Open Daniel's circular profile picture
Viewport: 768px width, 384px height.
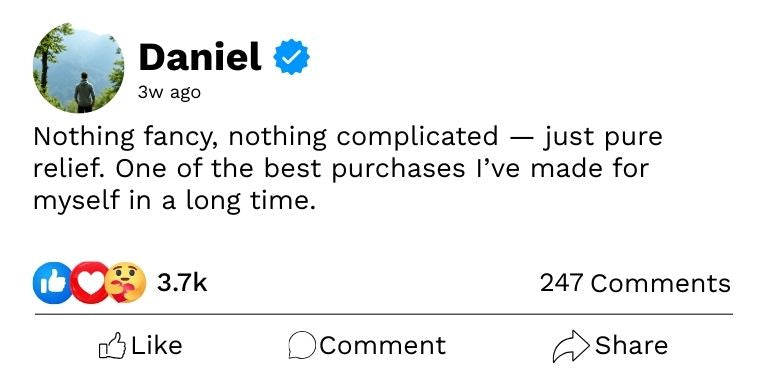tap(78, 68)
